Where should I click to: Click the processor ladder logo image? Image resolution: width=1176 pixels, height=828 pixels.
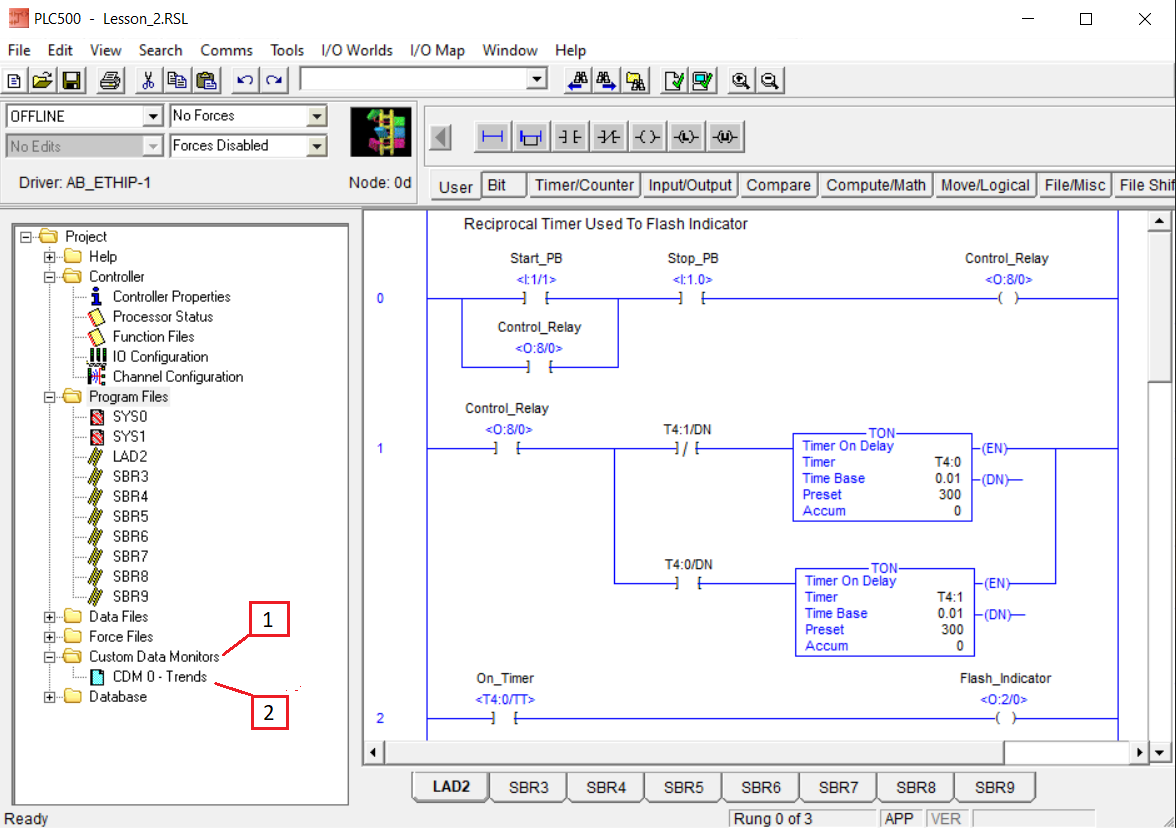(381, 131)
